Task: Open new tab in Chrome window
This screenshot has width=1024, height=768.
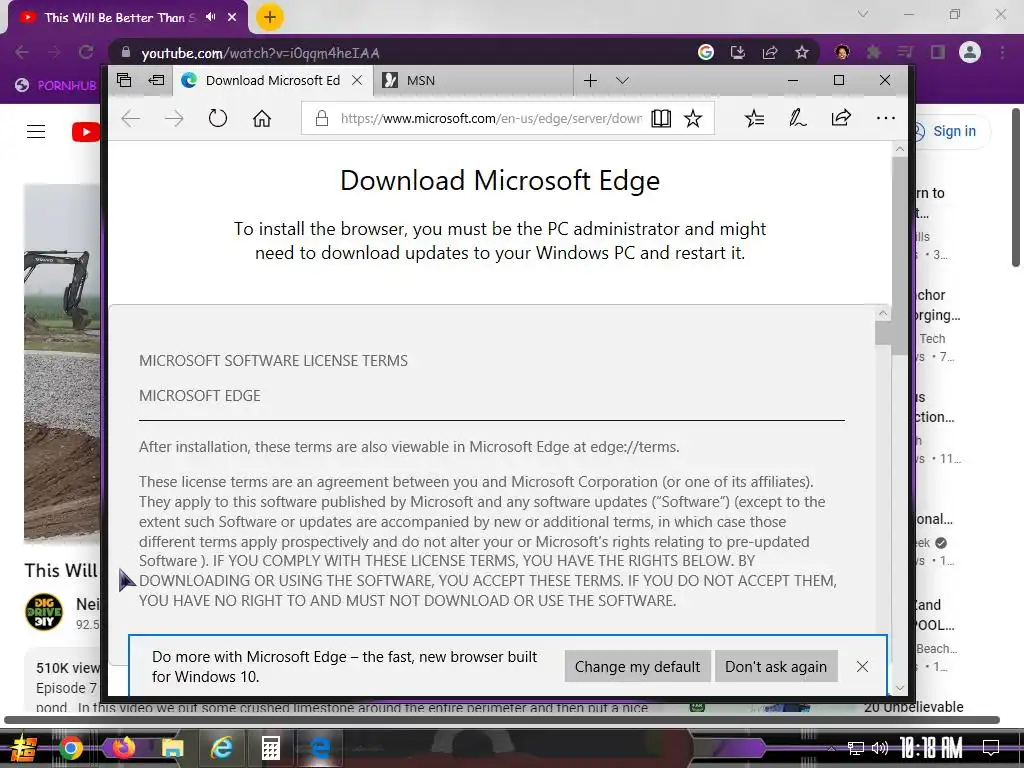Action: (x=270, y=17)
